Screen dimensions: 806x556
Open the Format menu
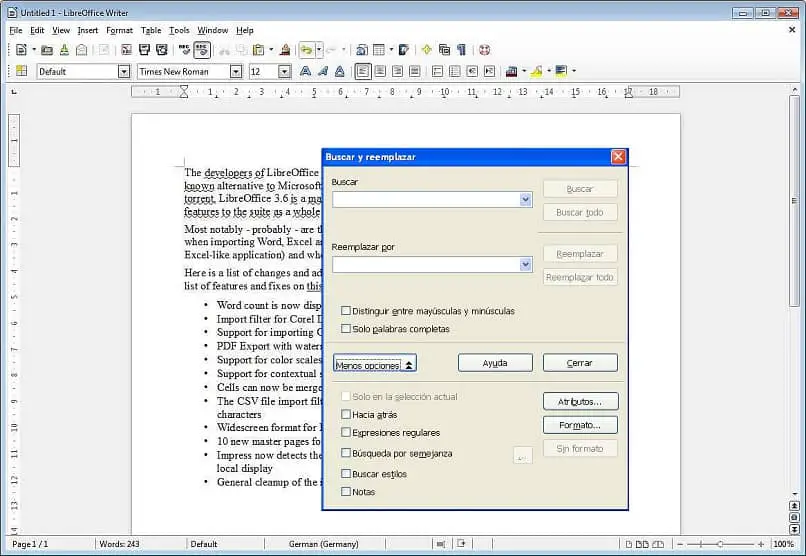pos(119,30)
